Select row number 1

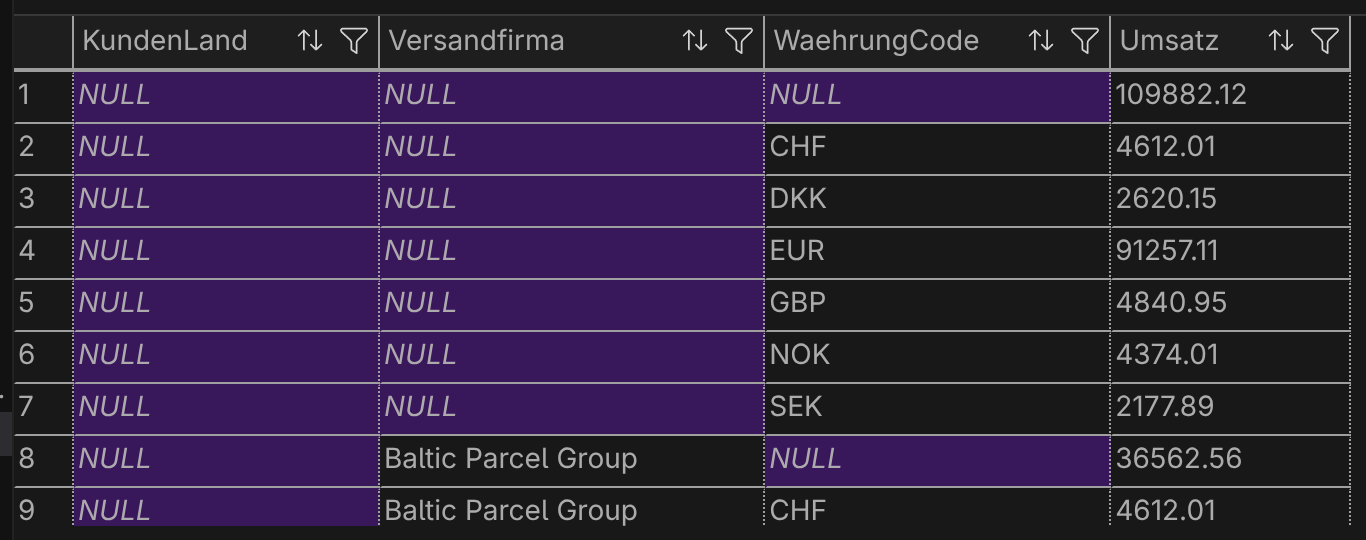coord(27,95)
